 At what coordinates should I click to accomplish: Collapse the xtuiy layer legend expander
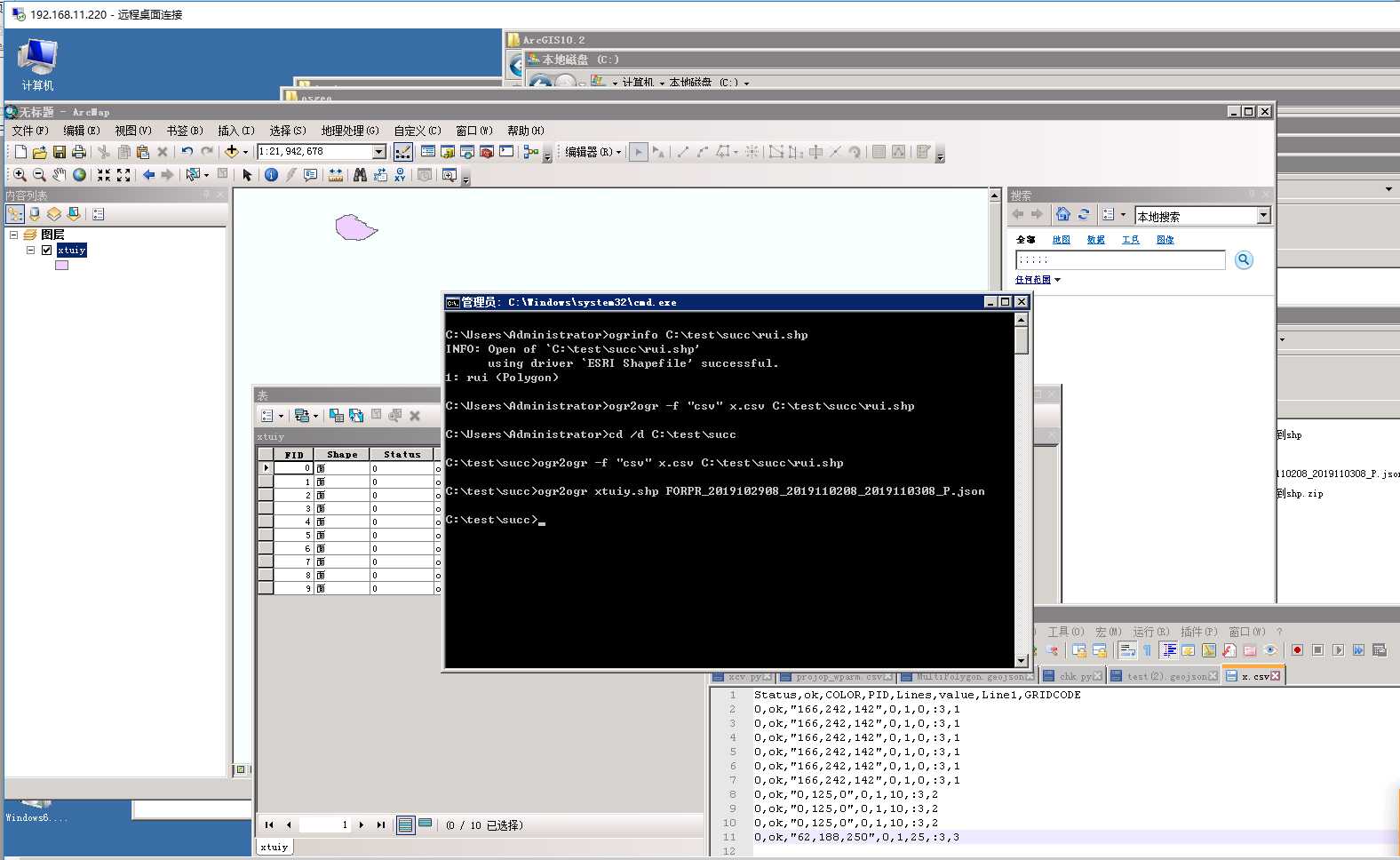point(30,250)
